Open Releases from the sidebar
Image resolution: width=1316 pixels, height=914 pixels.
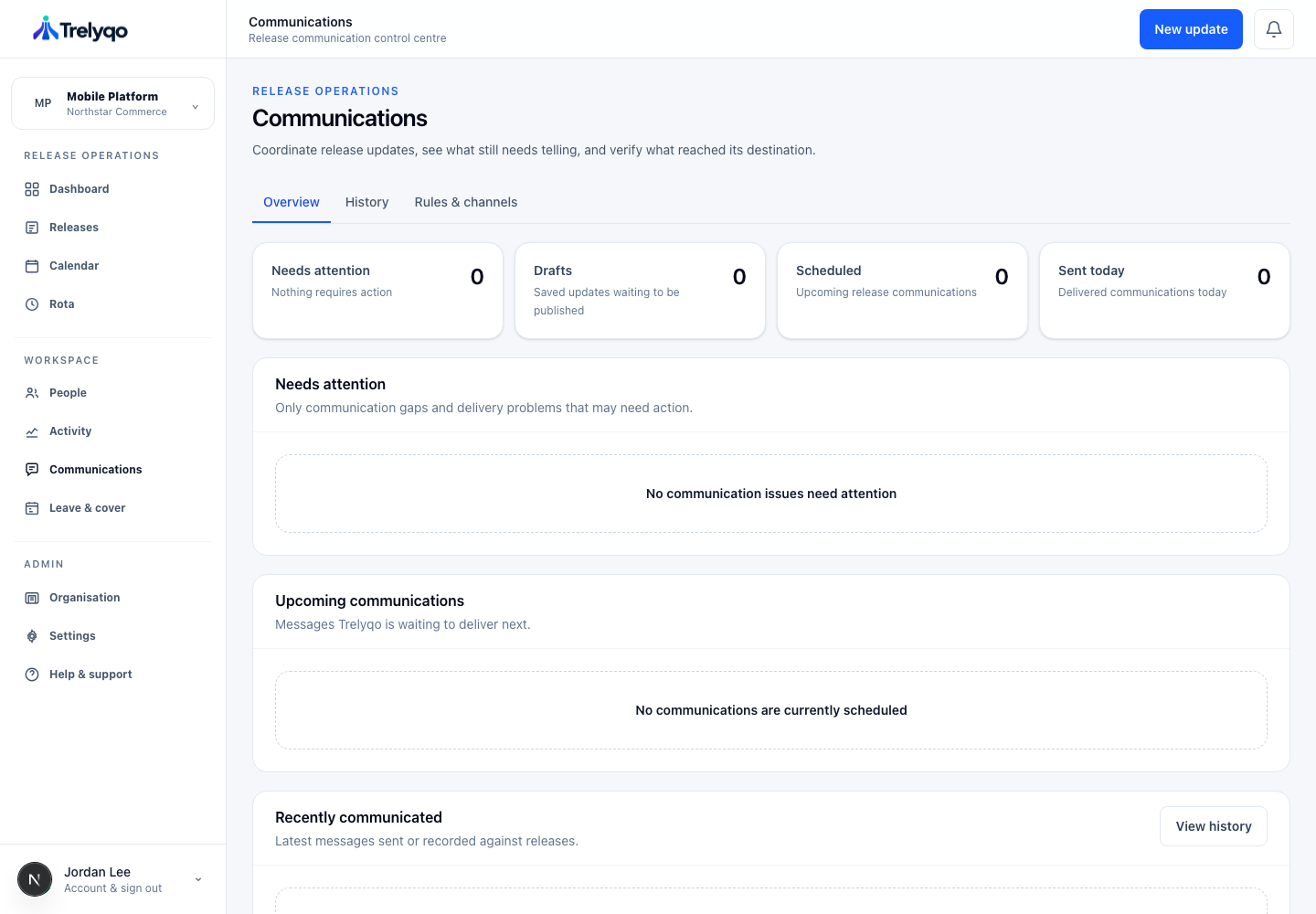pos(113,228)
